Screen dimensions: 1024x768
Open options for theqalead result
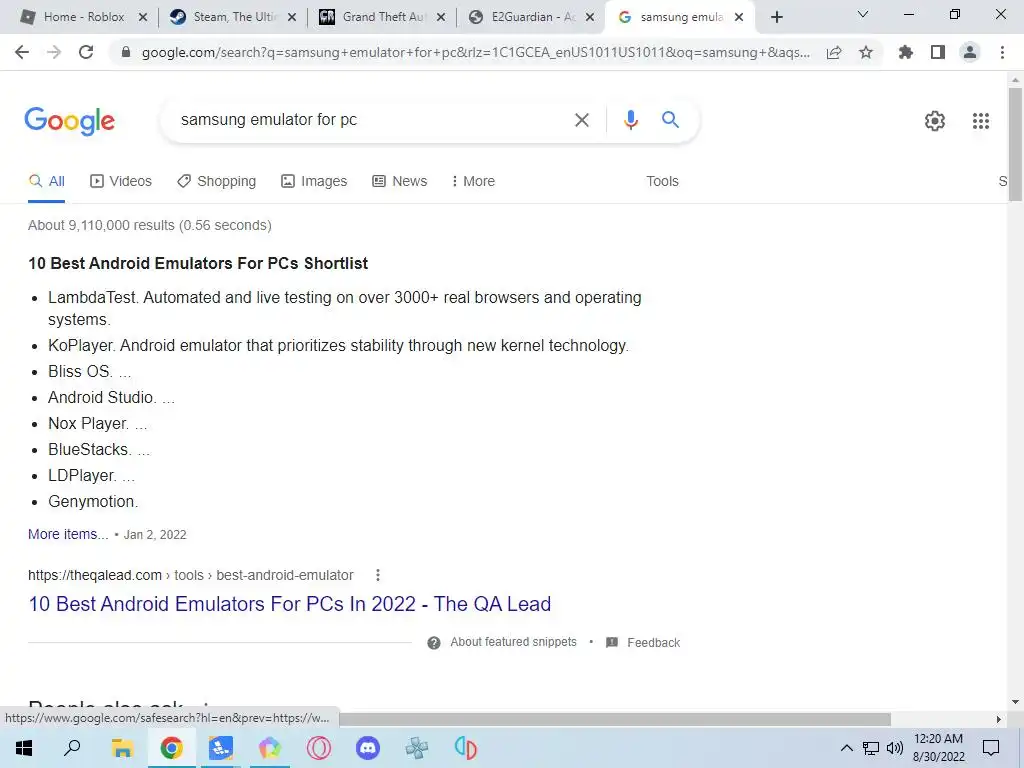point(377,575)
